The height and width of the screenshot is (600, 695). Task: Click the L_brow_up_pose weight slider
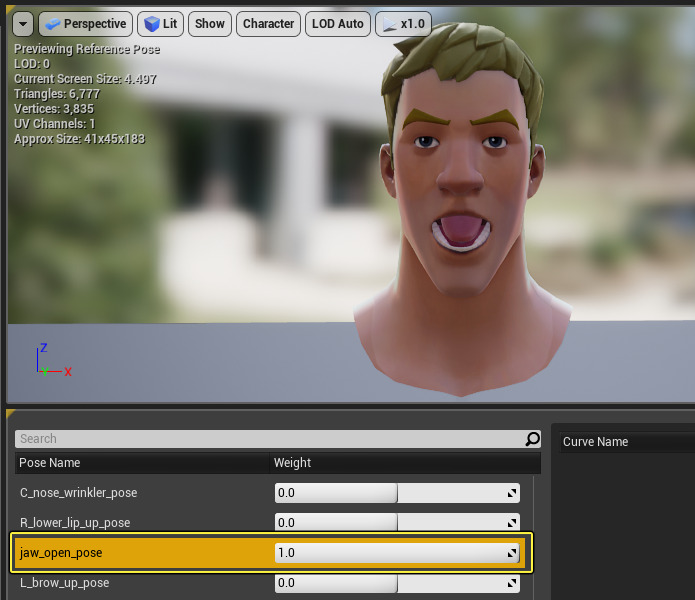[390, 583]
